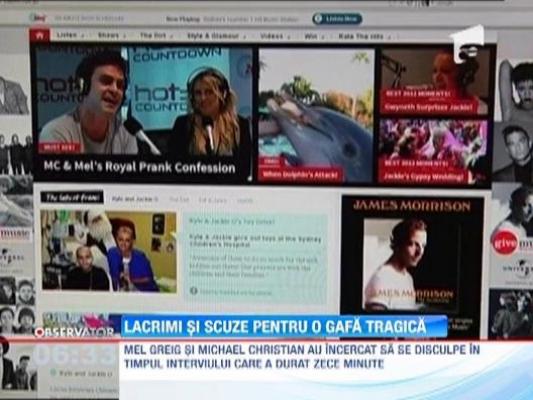Open MC & Mel's Royal Prank Confession headline
533x400 pixels.
tap(140, 167)
